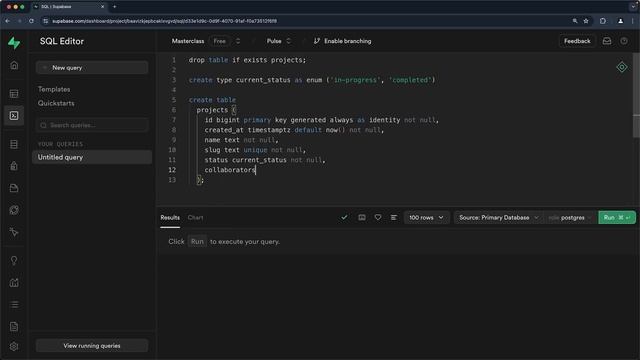Viewport: 640px width, 360px height.
Task: Click 'current_status' on editor line 3
Action: [x=263, y=80]
